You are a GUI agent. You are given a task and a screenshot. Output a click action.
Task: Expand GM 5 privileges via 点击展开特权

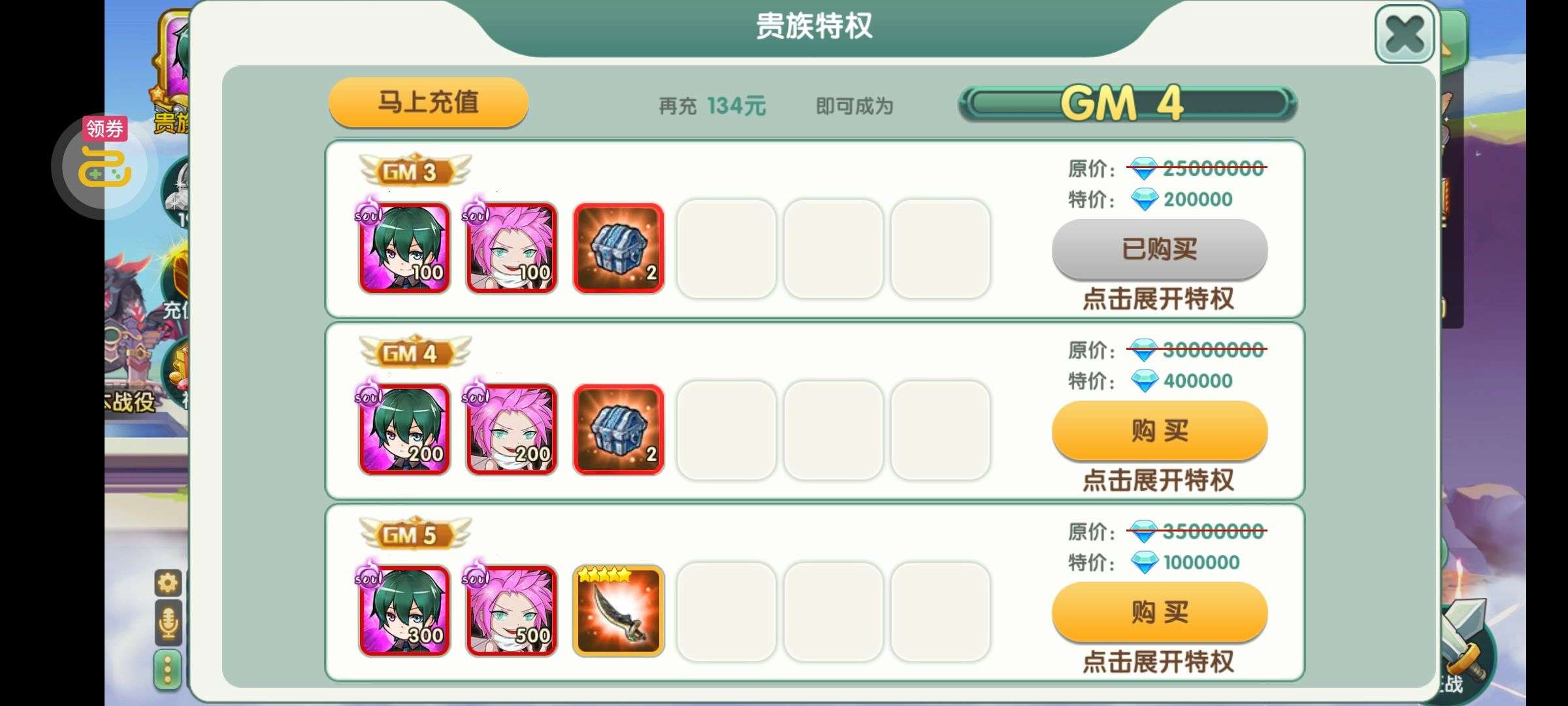coord(1158,662)
